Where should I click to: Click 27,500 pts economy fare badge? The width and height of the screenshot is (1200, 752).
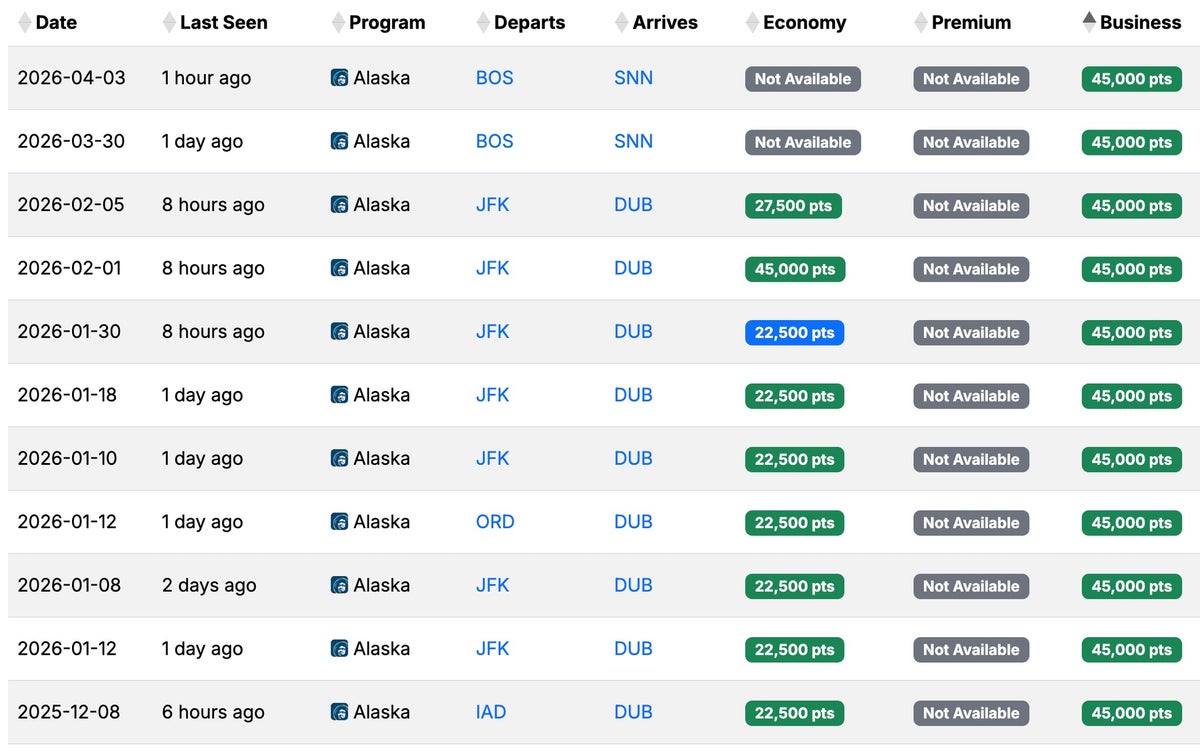pyautogui.click(x=793, y=206)
